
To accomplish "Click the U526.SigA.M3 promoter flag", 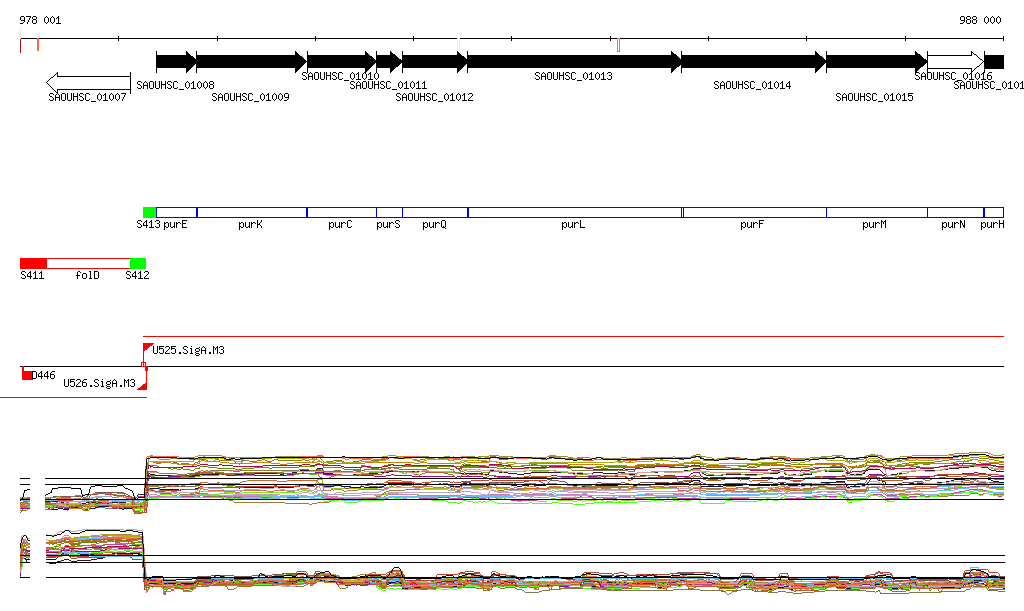I will [x=142, y=384].
